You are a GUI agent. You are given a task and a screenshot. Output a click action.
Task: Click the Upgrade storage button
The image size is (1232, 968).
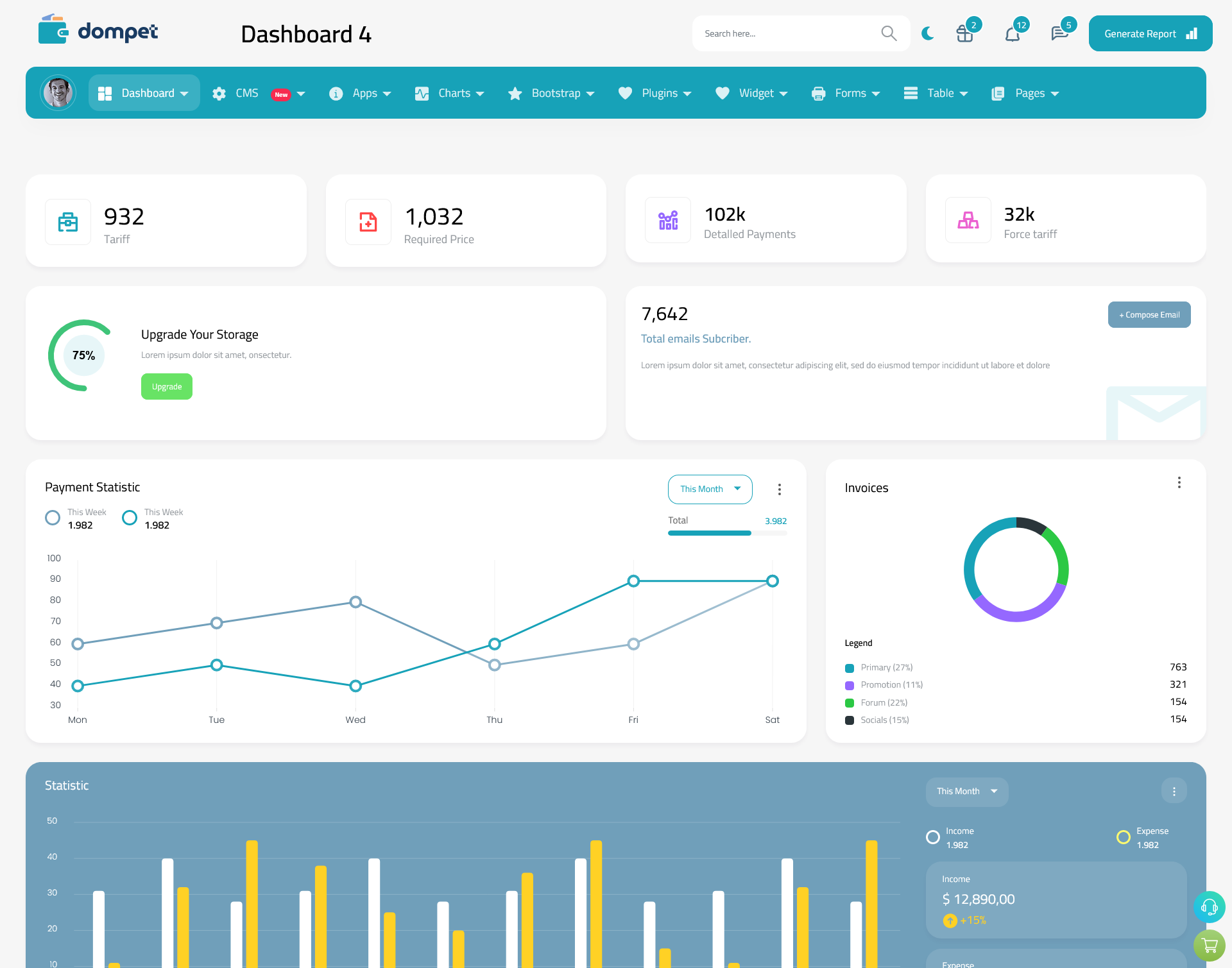[x=167, y=386]
